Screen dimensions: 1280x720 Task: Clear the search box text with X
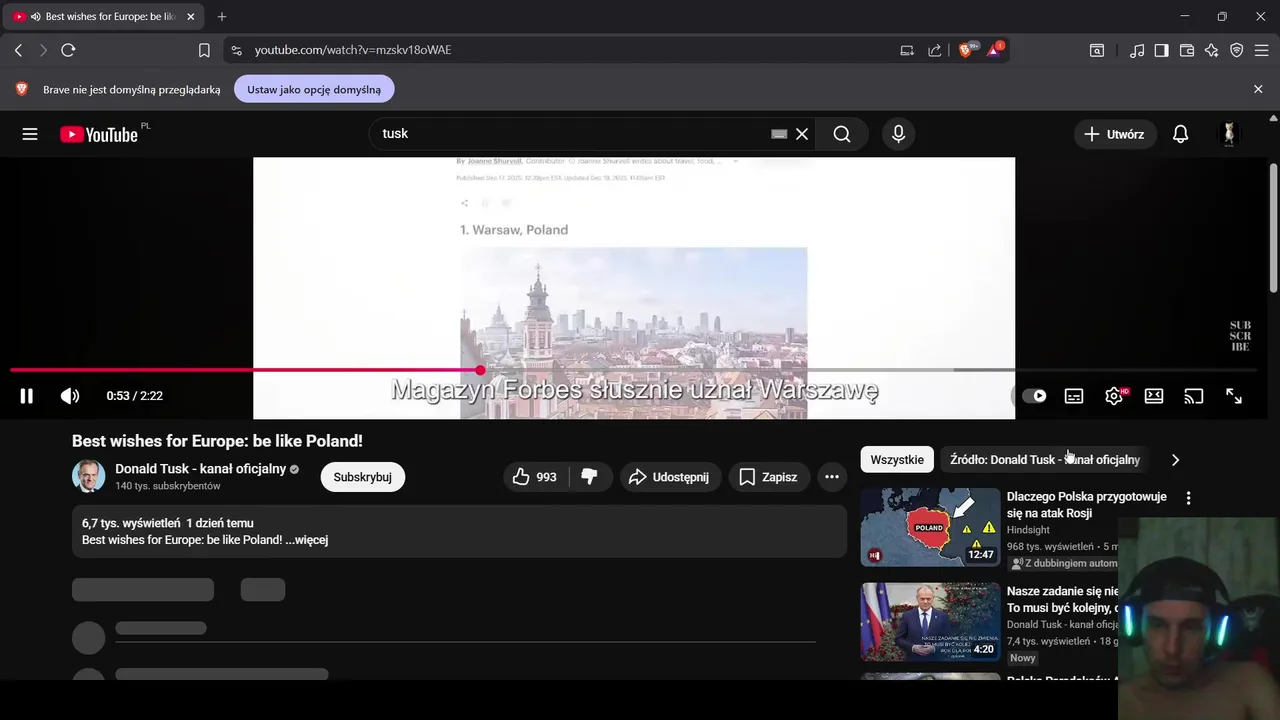pyautogui.click(x=802, y=134)
